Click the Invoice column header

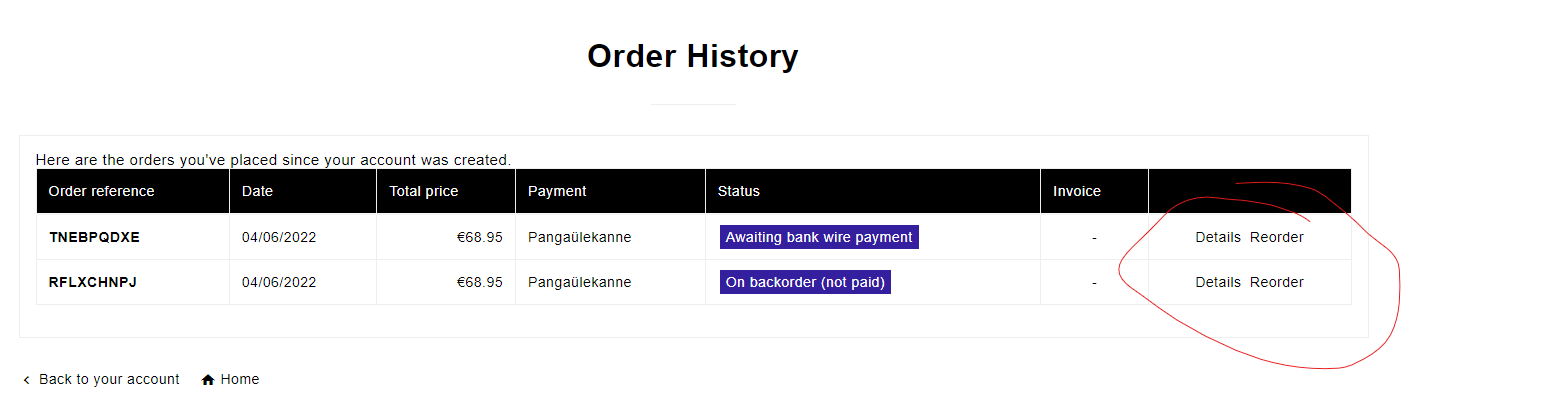click(x=1076, y=191)
